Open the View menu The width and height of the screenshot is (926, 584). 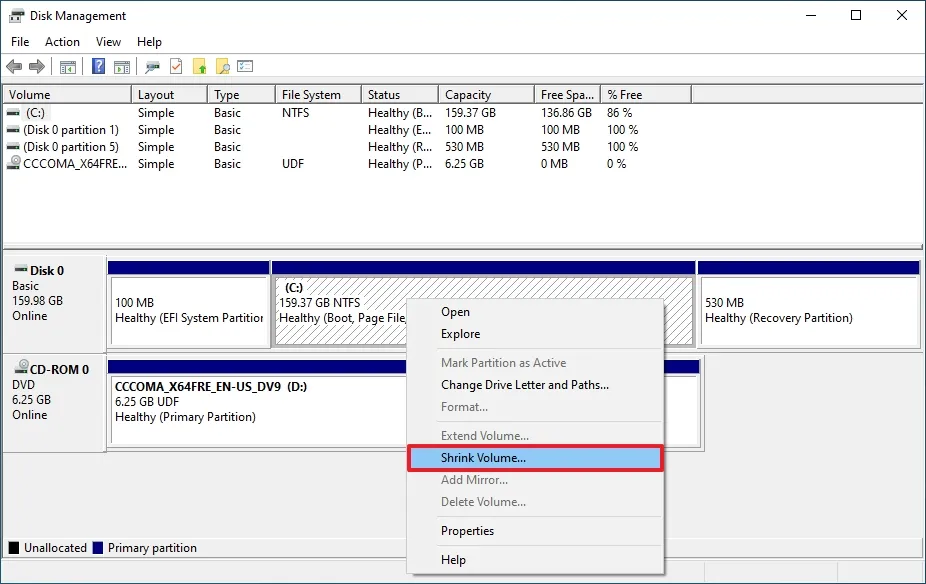(x=108, y=42)
